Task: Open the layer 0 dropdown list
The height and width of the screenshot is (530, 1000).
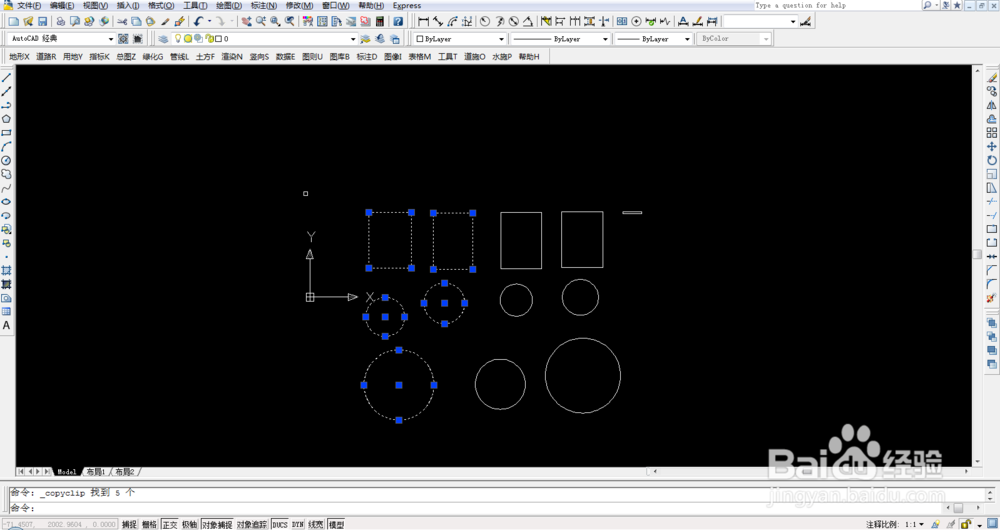Action: coord(265,39)
